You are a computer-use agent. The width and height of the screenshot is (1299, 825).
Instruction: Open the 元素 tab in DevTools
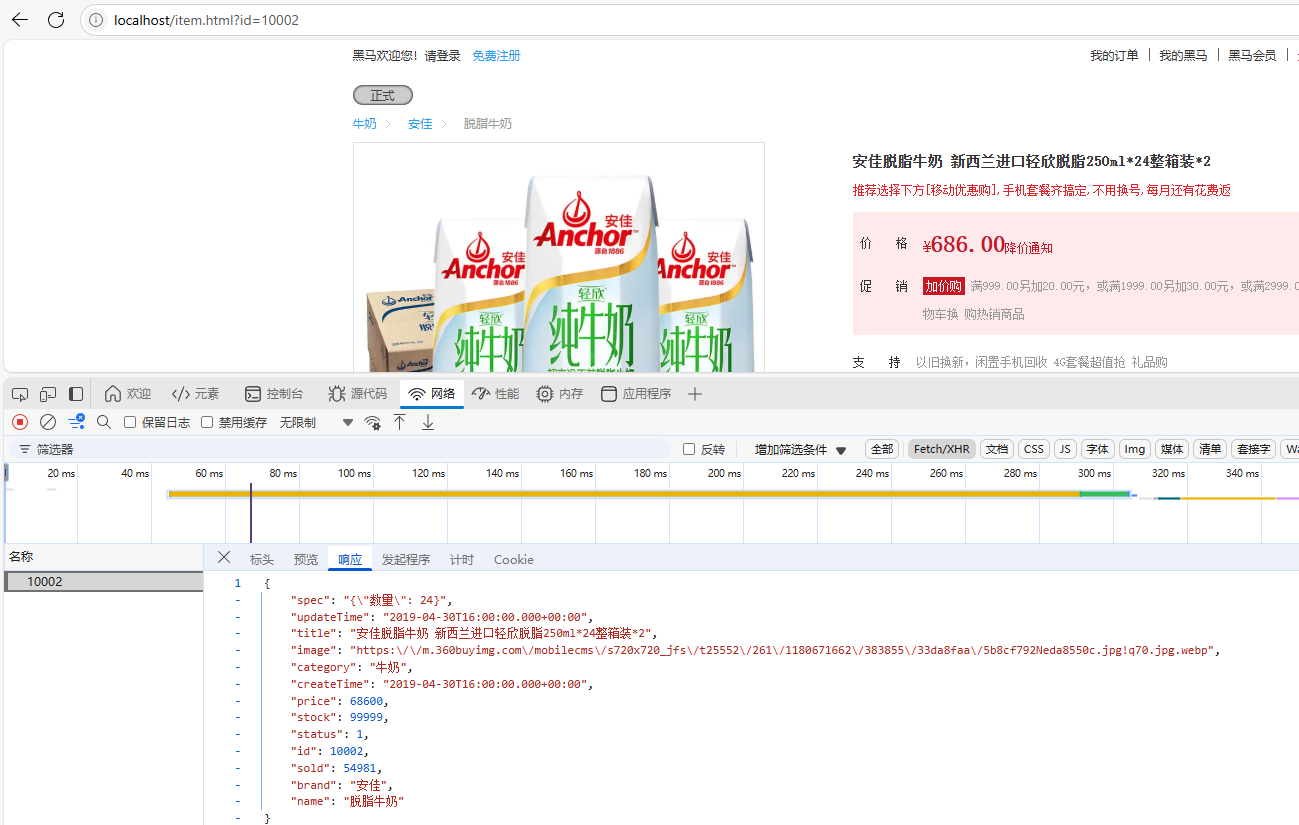pos(196,394)
